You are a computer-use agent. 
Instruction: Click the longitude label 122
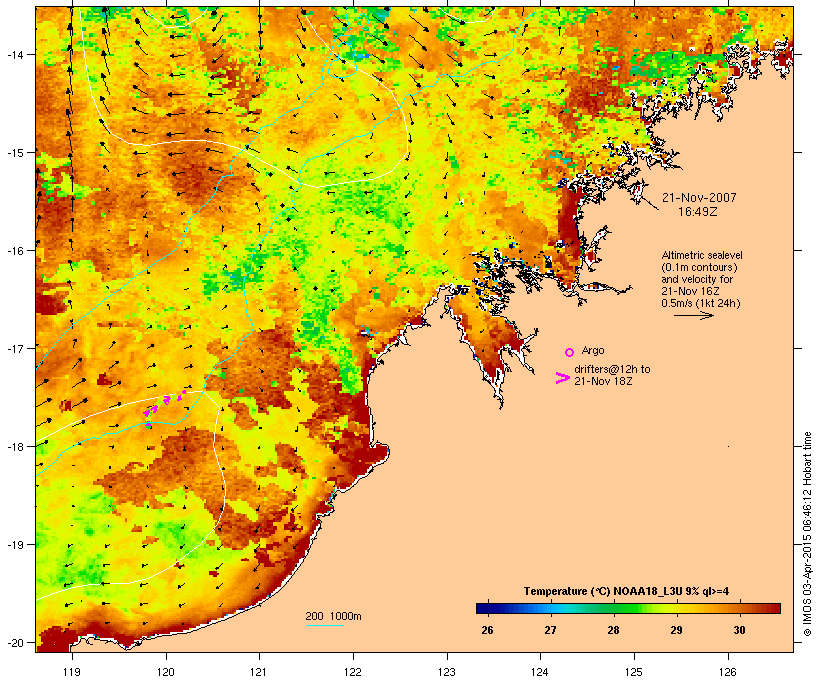coord(353,672)
